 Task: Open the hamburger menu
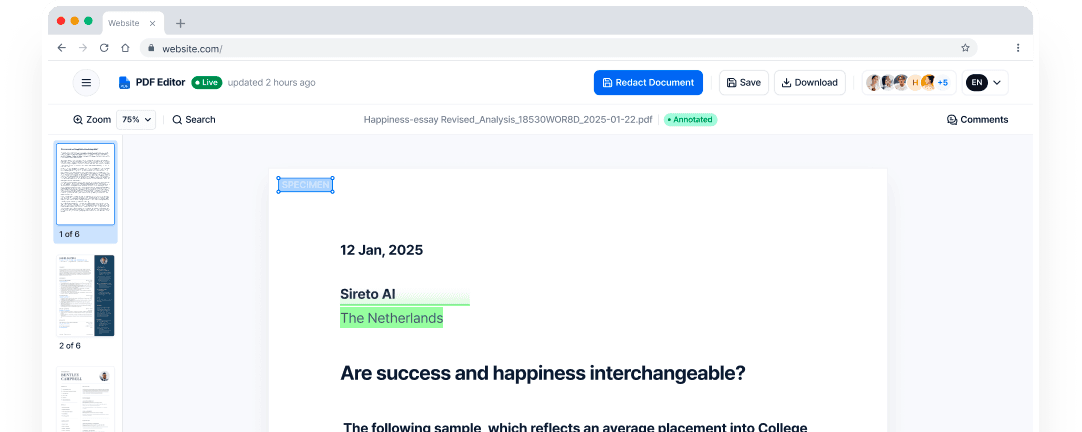click(x=86, y=83)
